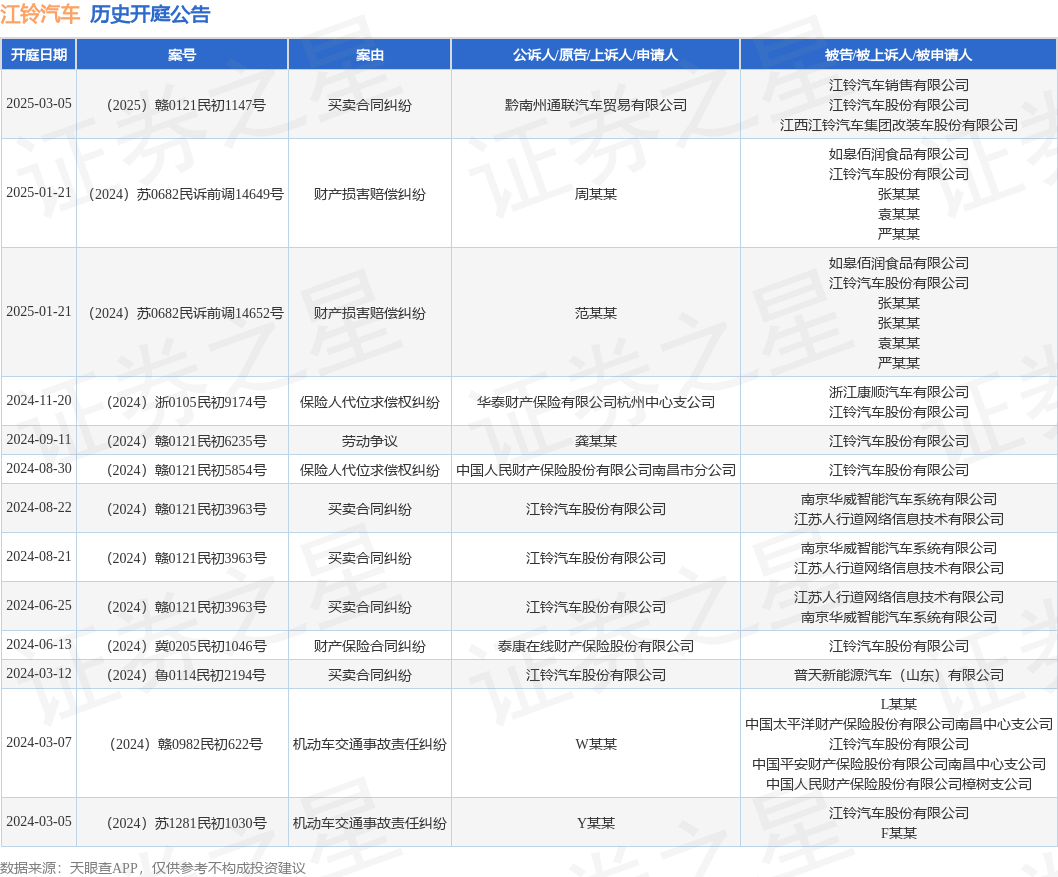Click date cell 2024-03-12
The height and width of the screenshot is (877, 1058).
click(38, 674)
